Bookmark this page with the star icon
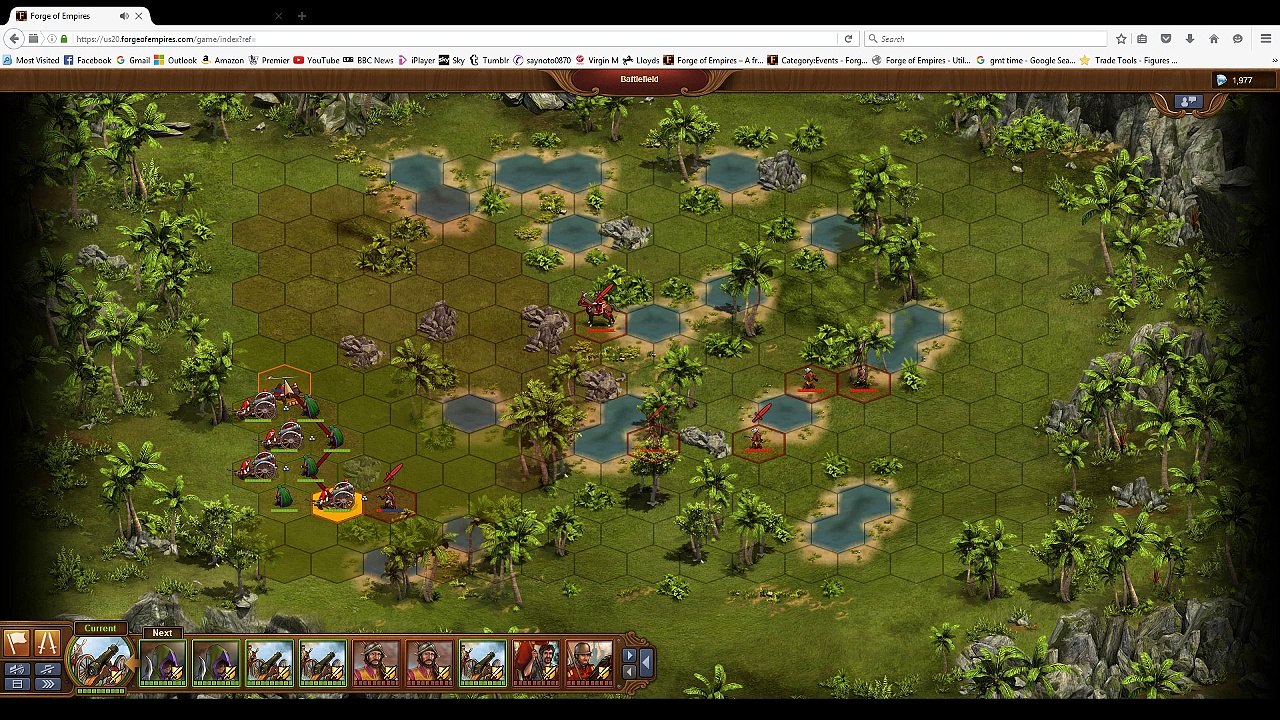This screenshot has height=720, width=1280. 1121,39
